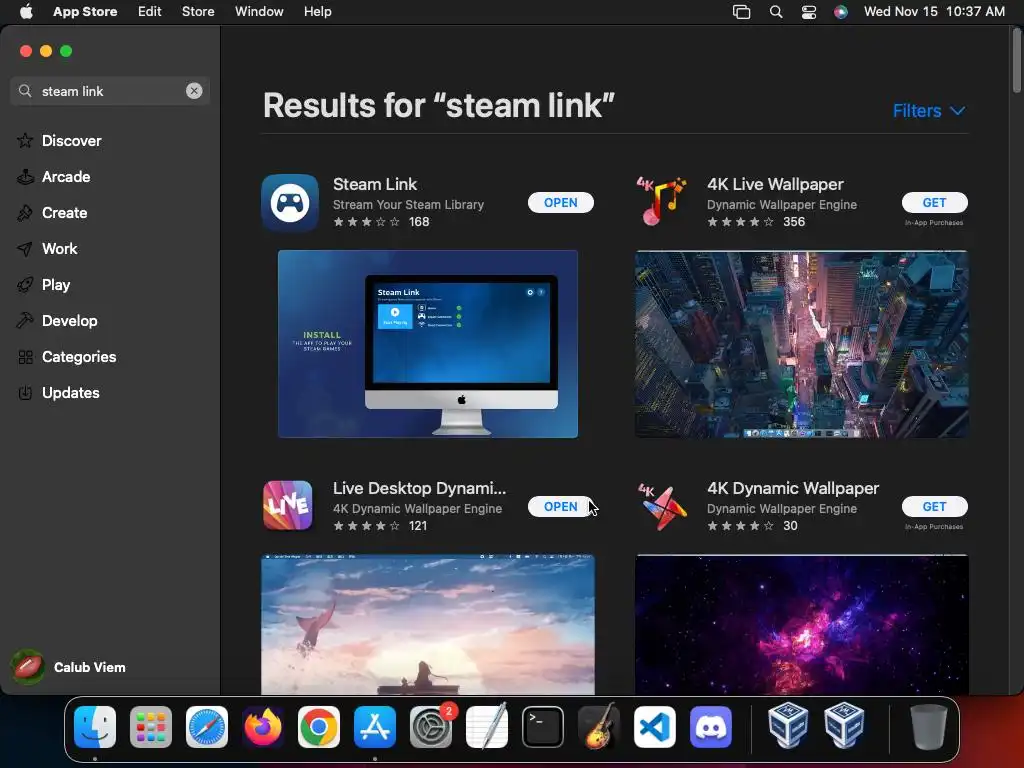Open the Edit menu

pyautogui.click(x=150, y=11)
